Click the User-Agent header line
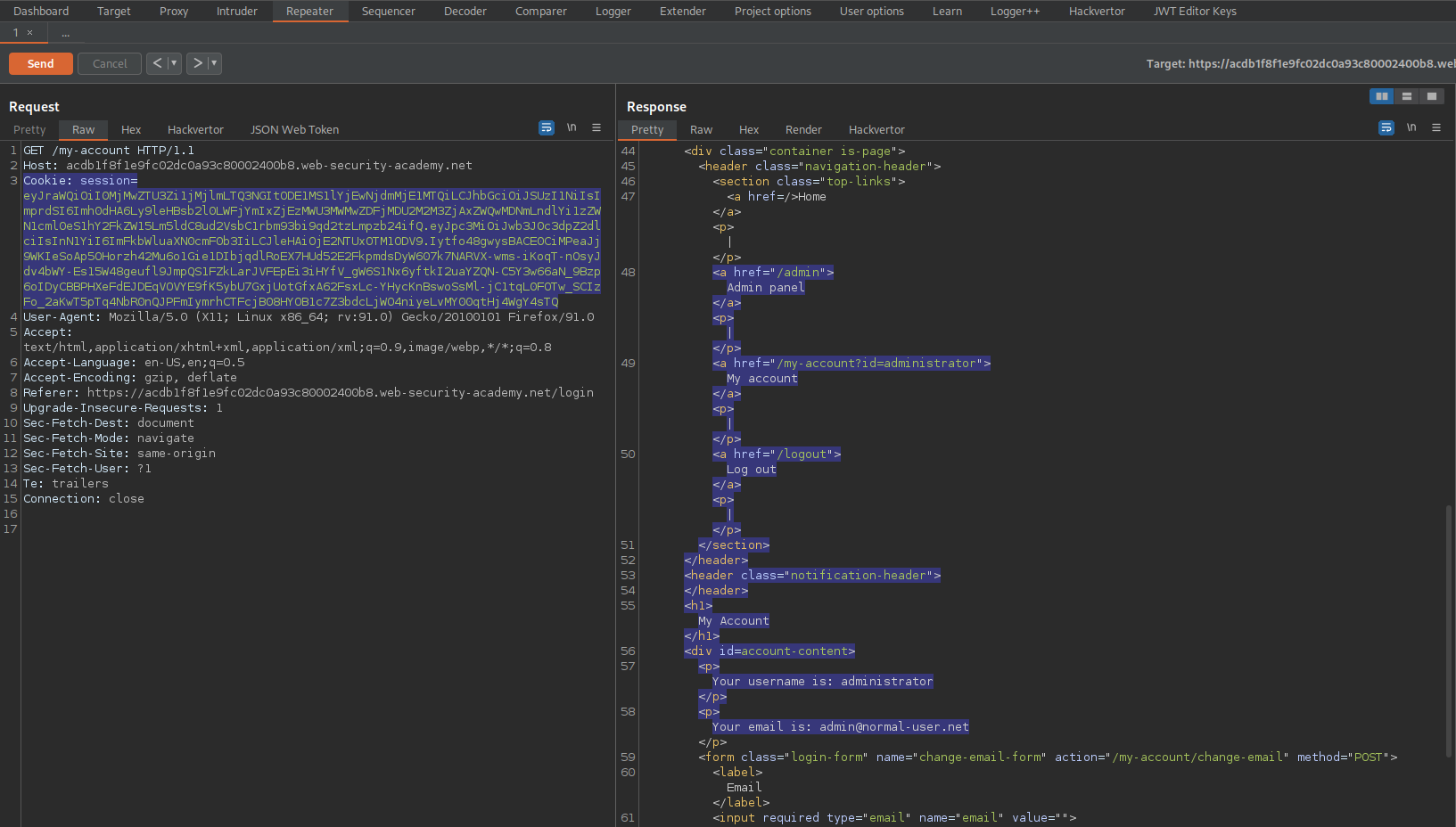Screen dimensions: 1456x827 pyautogui.click(x=308, y=317)
